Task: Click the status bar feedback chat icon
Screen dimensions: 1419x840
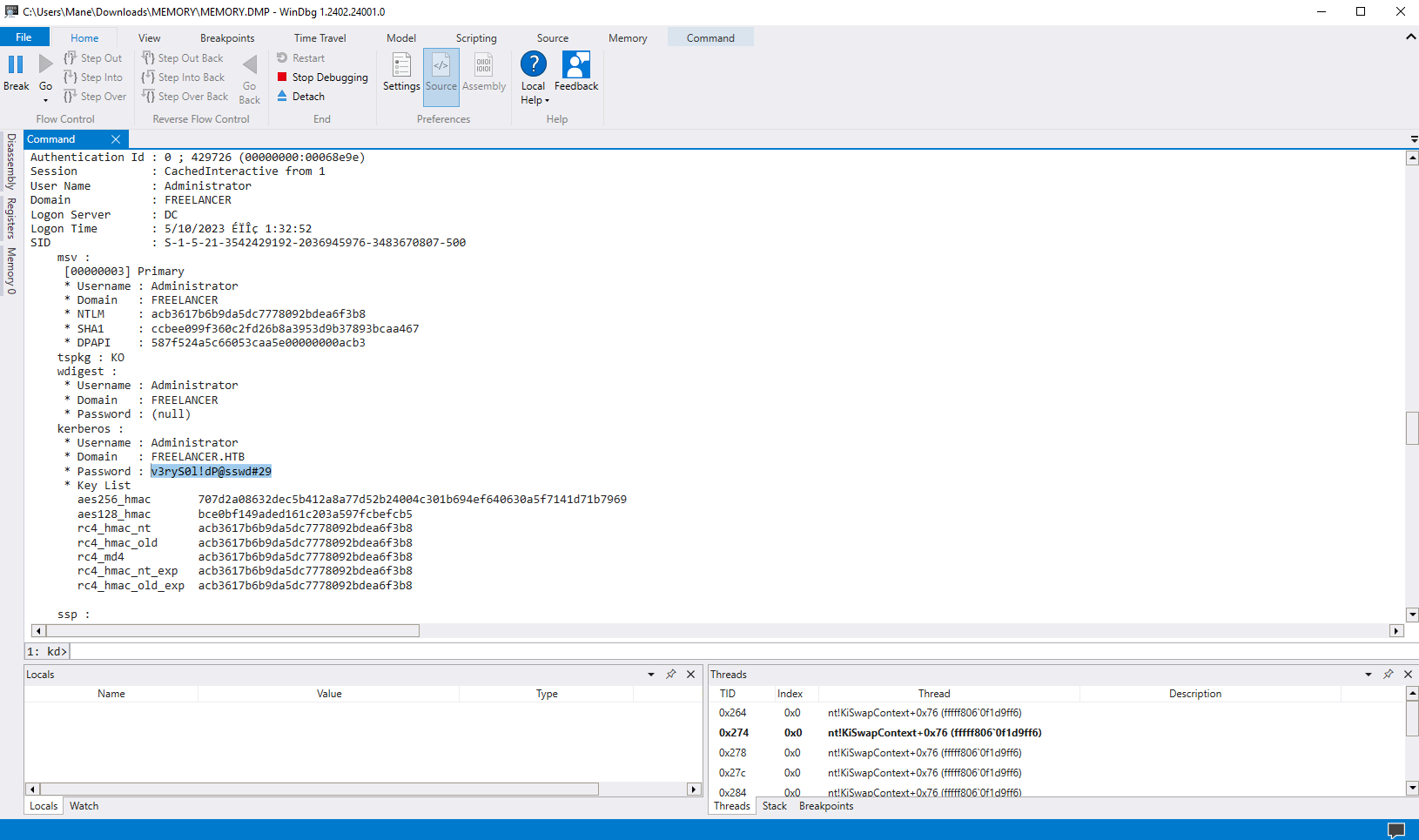Action: coord(1396,830)
